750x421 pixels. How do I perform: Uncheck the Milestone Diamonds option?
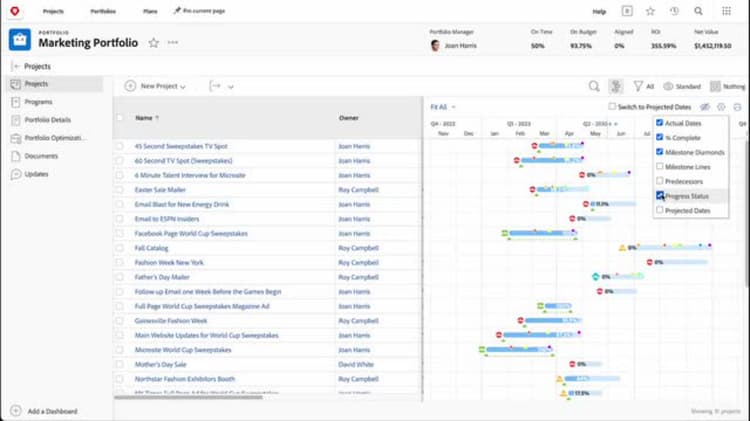point(660,152)
